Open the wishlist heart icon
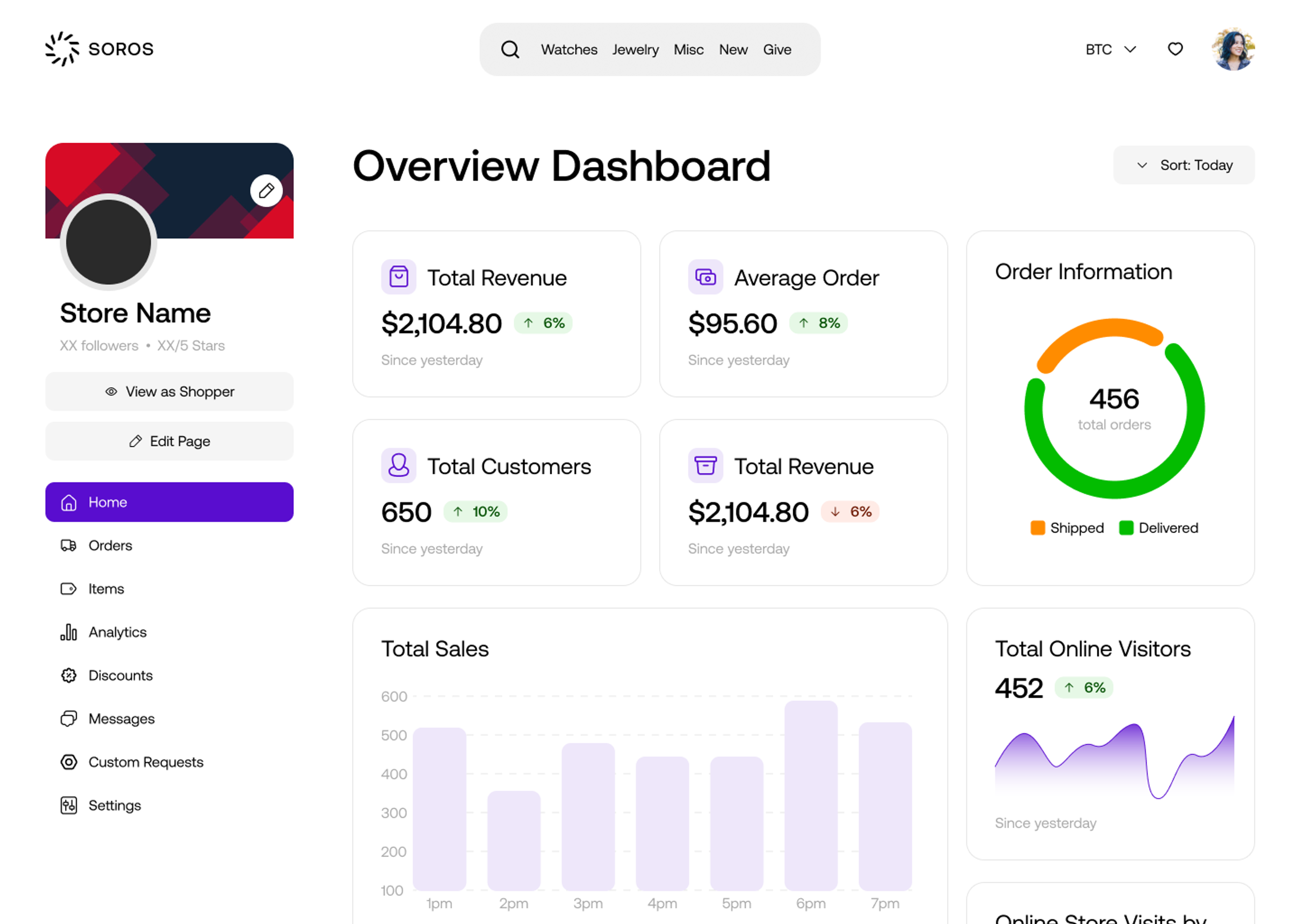This screenshot has width=1300, height=924. 1175,50
